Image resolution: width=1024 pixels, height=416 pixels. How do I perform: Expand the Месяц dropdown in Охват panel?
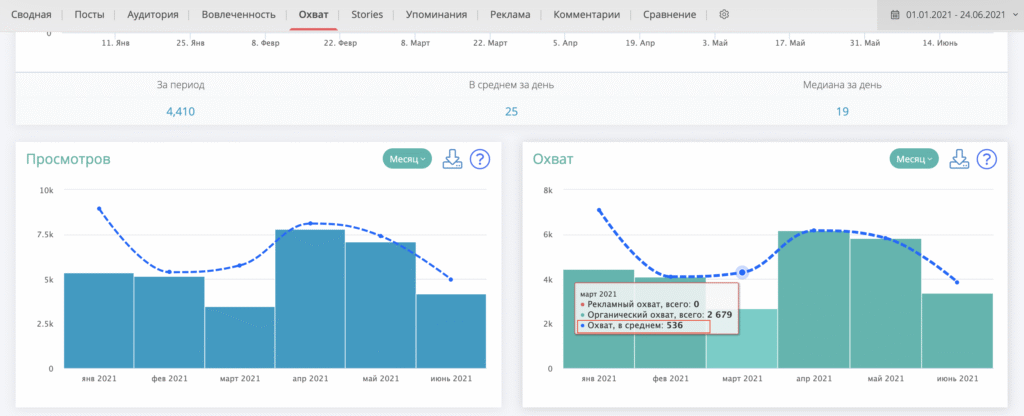point(915,159)
